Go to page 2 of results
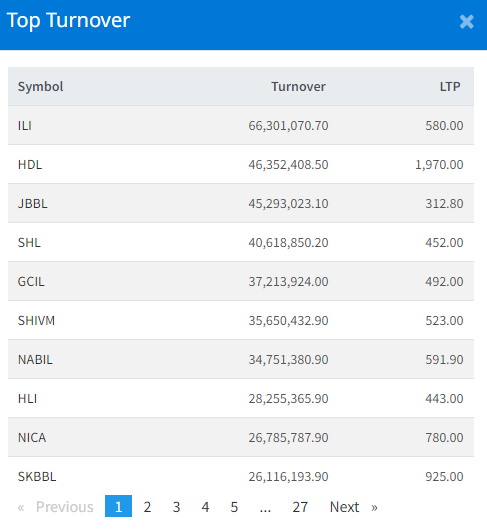 (147, 507)
